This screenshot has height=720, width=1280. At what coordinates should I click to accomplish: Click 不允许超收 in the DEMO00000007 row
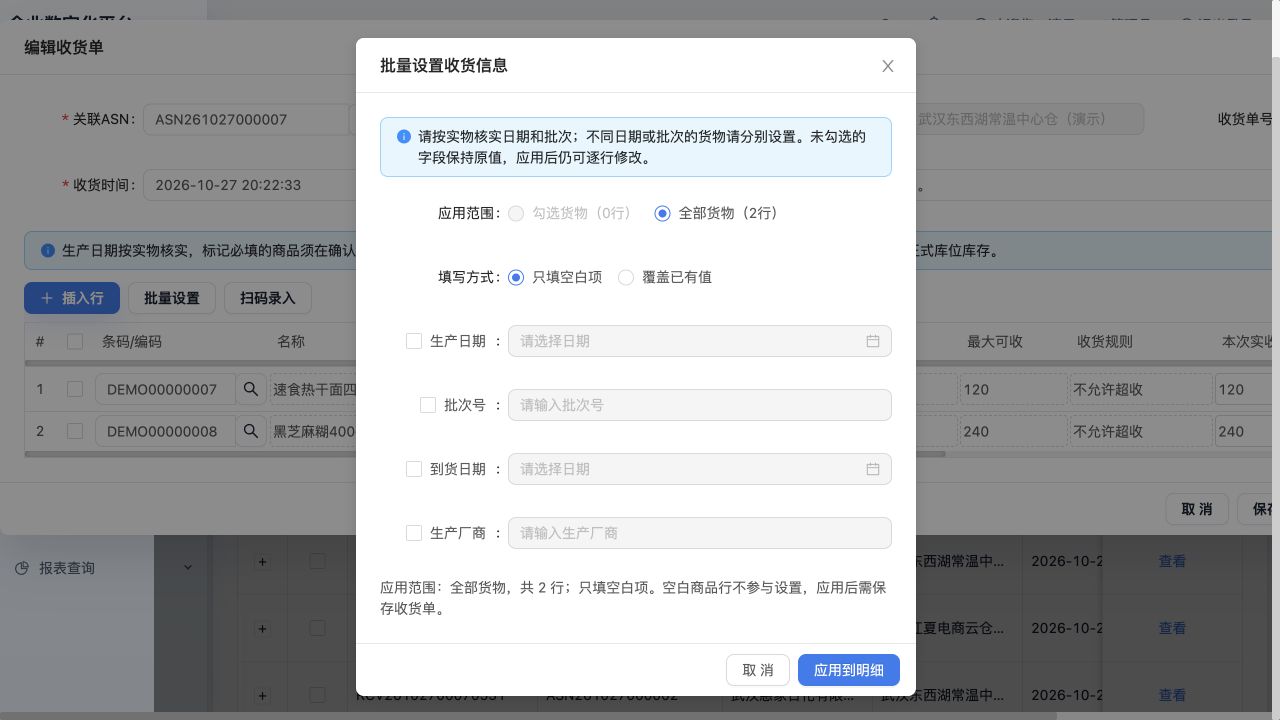pyautogui.click(x=1140, y=390)
